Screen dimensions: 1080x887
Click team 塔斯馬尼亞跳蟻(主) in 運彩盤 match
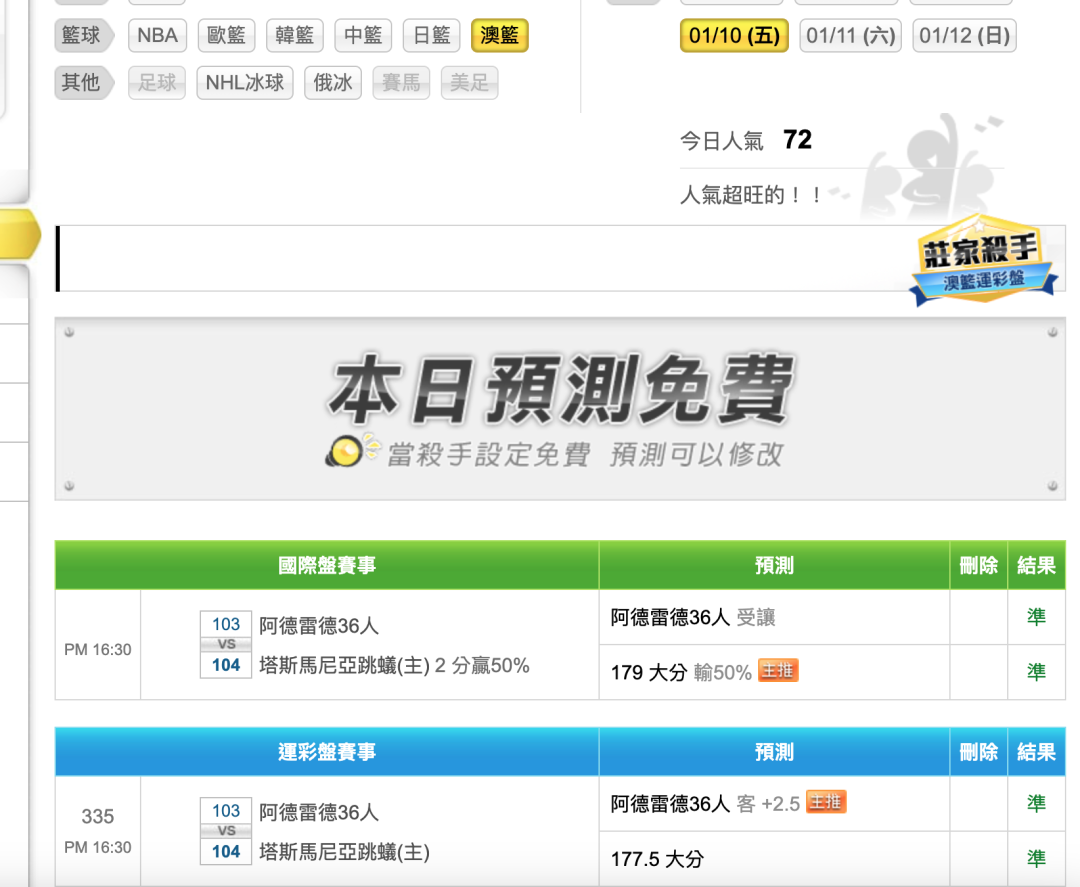(x=344, y=852)
